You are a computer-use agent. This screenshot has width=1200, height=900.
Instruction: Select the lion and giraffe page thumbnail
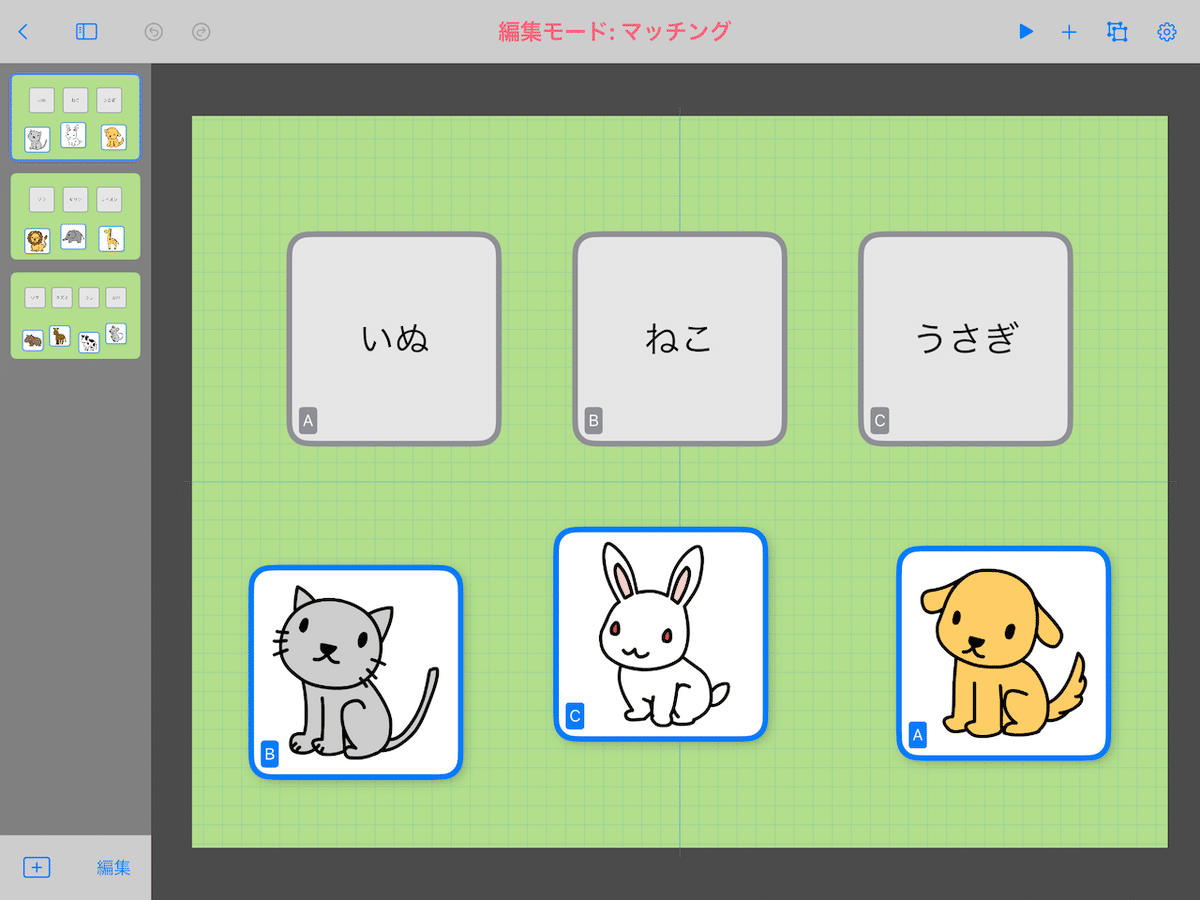tap(76, 216)
